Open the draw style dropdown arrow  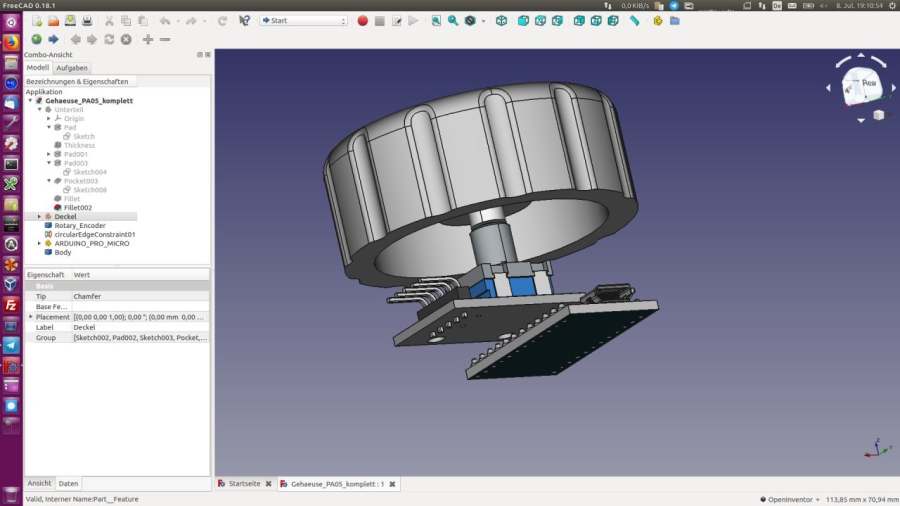pos(483,21)
